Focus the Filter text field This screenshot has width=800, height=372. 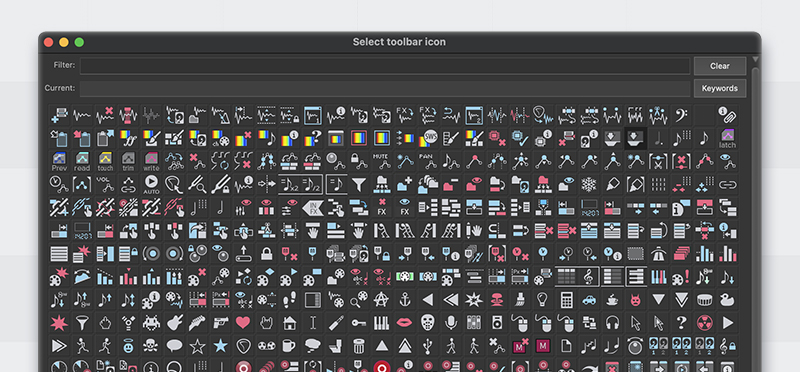point(385,66)
